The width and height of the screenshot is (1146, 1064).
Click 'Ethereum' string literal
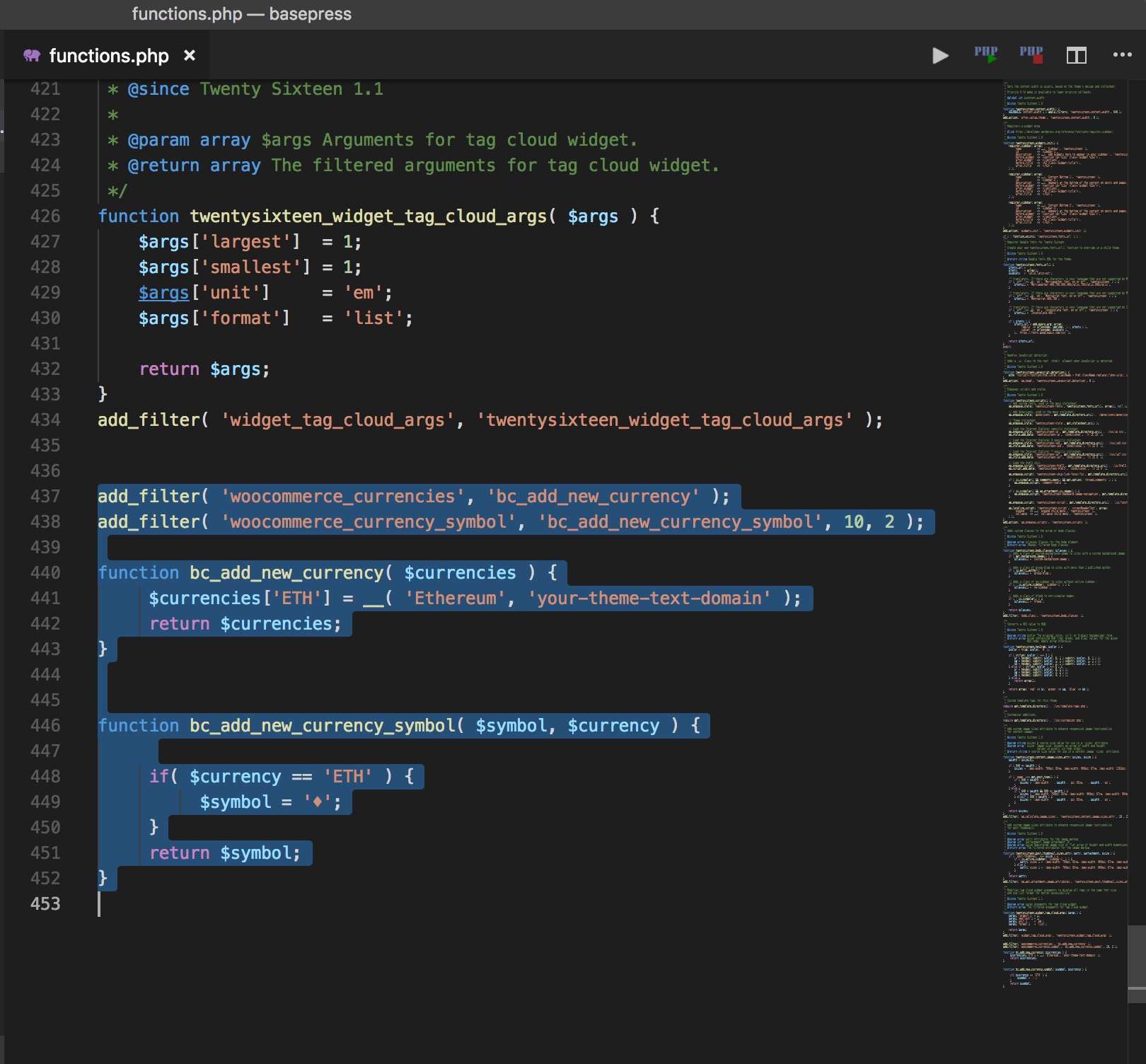456,598
